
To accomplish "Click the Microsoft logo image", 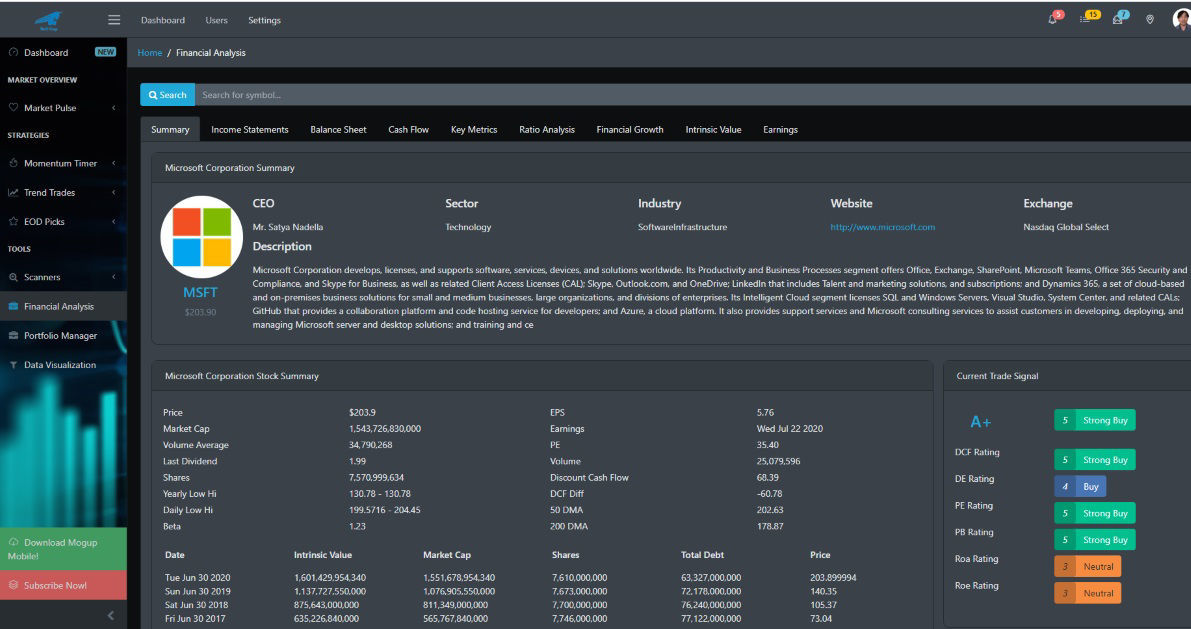I will (x=201, y=237).
